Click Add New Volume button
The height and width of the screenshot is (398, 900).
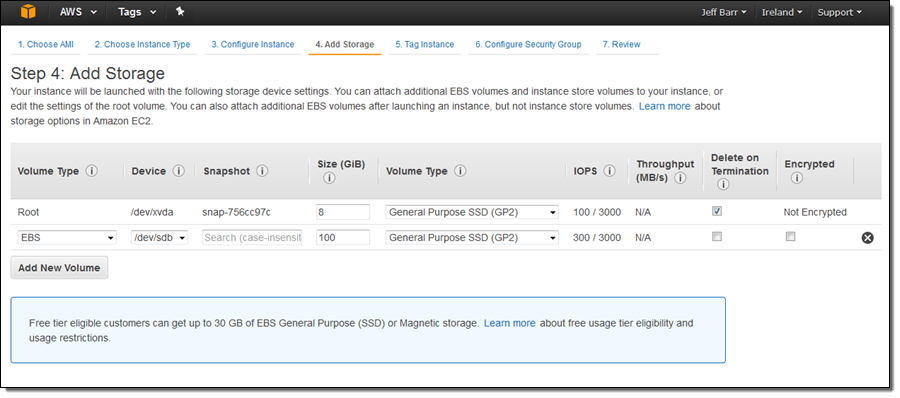tap(59, 268)
